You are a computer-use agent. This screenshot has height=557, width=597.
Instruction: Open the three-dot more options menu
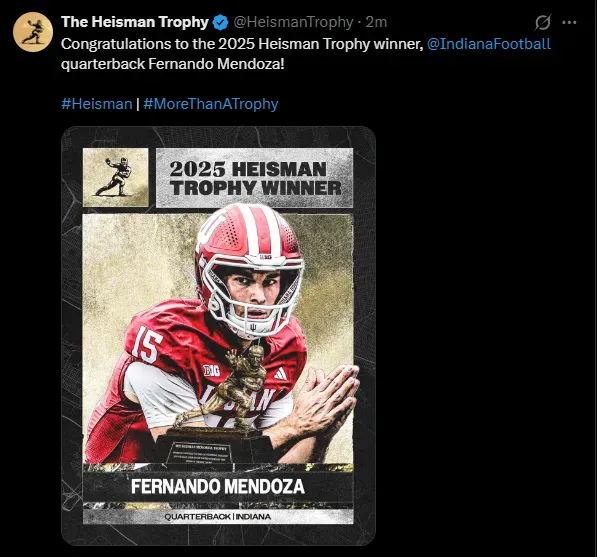(x=569, y=22)
